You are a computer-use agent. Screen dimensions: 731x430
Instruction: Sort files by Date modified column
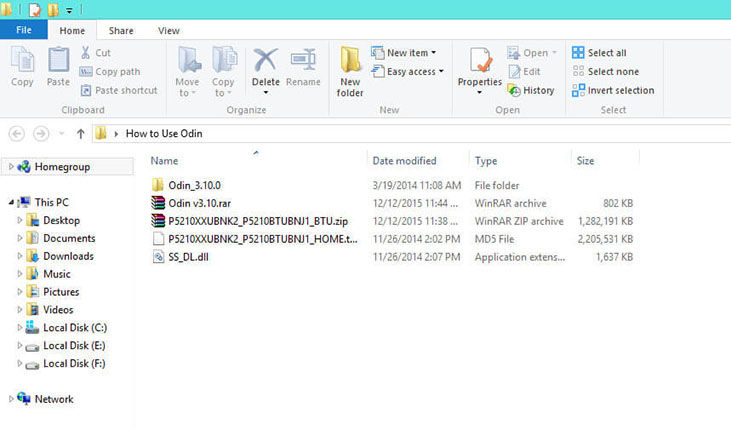[403, 160]
